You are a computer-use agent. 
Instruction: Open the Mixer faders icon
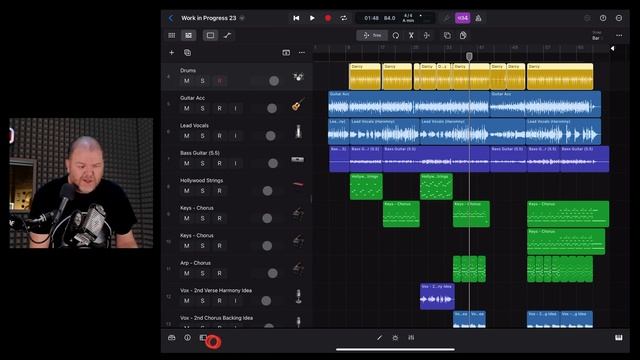(411, 338)
